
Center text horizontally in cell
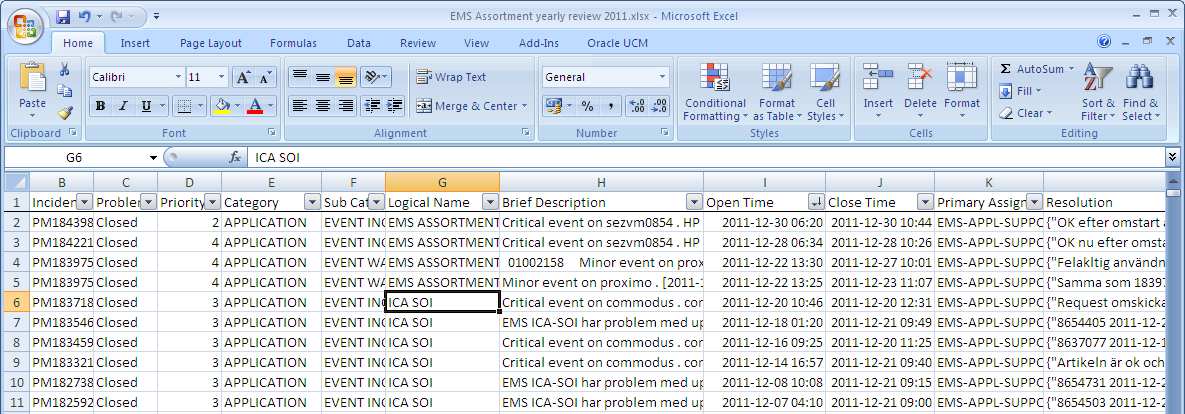pos(323,106)
